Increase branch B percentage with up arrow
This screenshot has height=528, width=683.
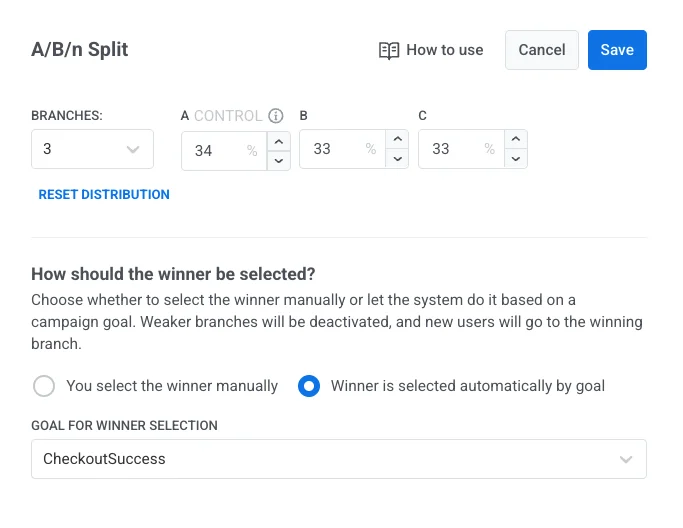coord(398,140)
